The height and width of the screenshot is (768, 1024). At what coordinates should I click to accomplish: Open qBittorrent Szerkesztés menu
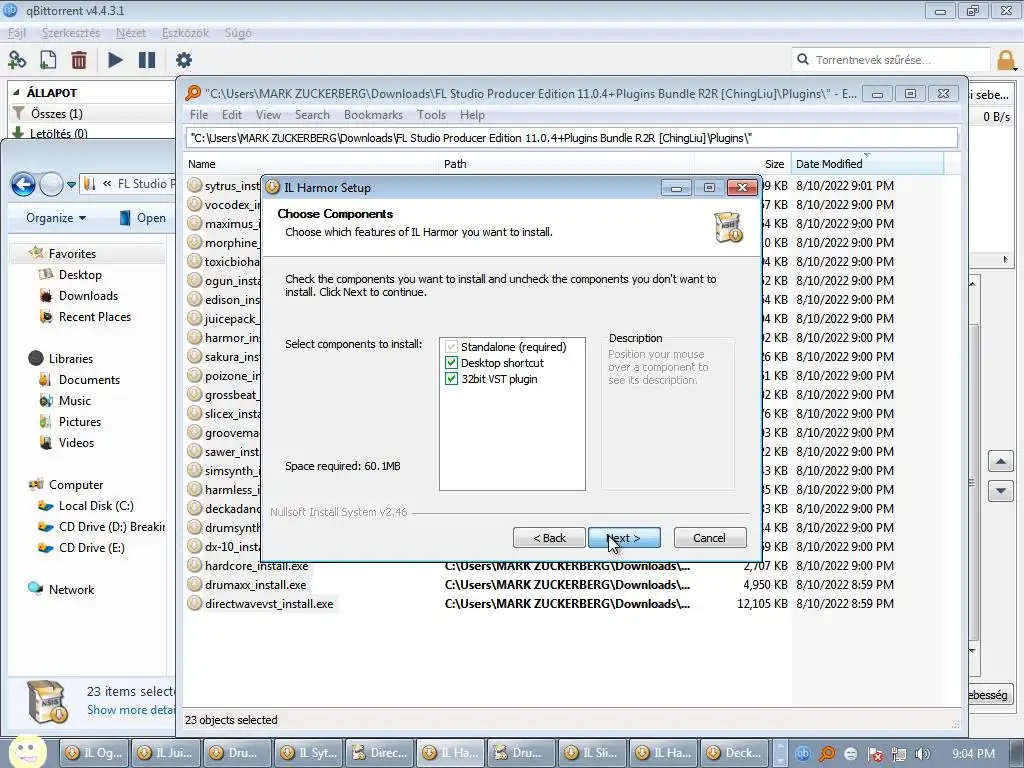[71, 33]
